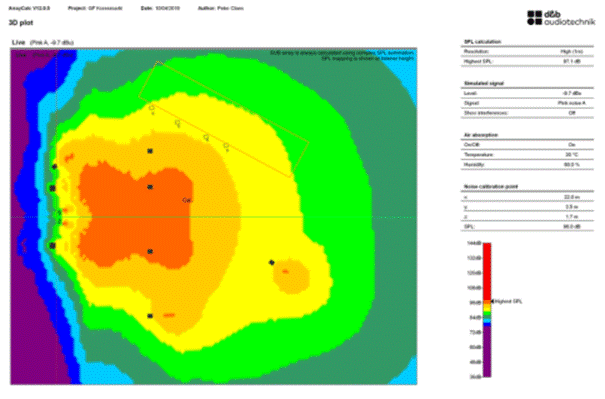Click the Level value -9.7 dBu
This screenshot has width=605, height=399.
[572, 93]
